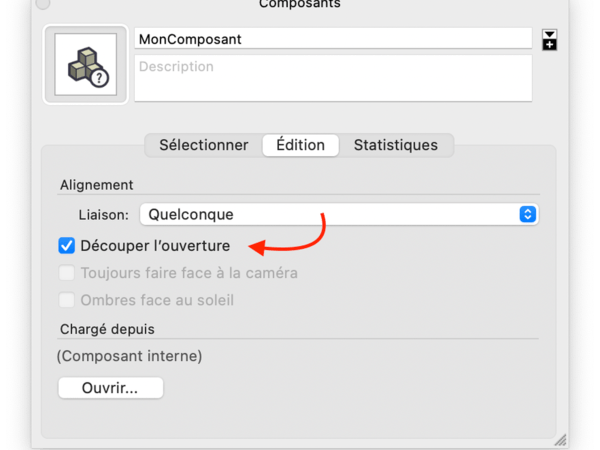The image size is (600, 450).
Task: Open the Statistiques tab
Action: pyautogui.click(x=395, y=145)
